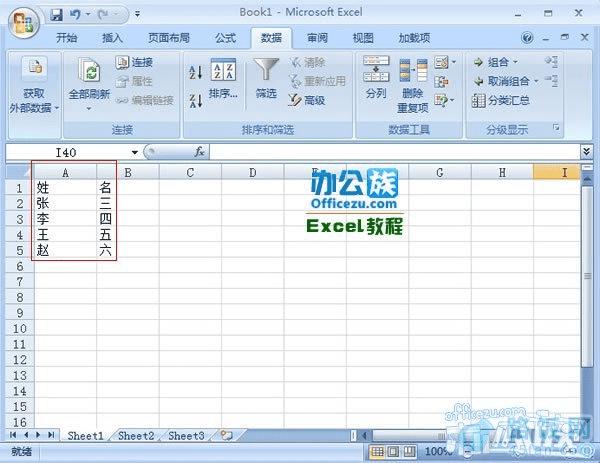The width and height of the screenshot is (600, 463).
Task: Open Excel Help question mark icon
Action: tap(527, 37)
